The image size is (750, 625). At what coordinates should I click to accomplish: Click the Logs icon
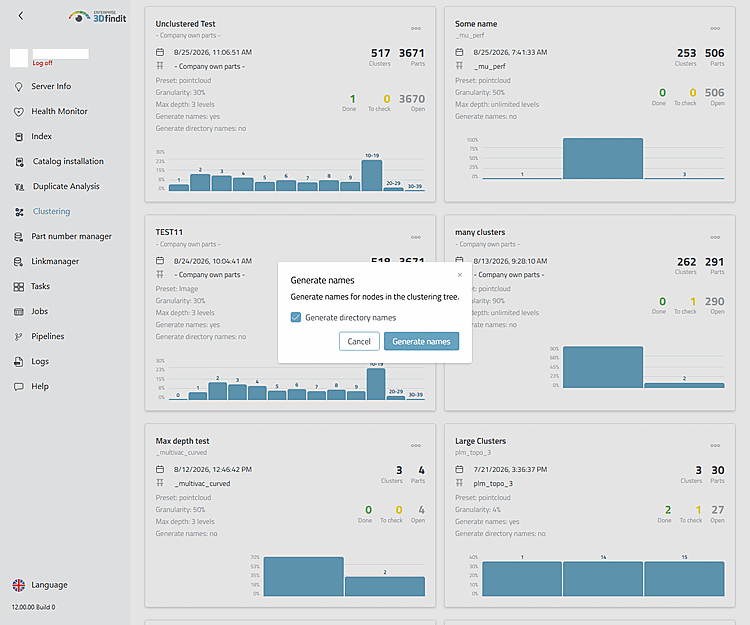tap(19, 362)
